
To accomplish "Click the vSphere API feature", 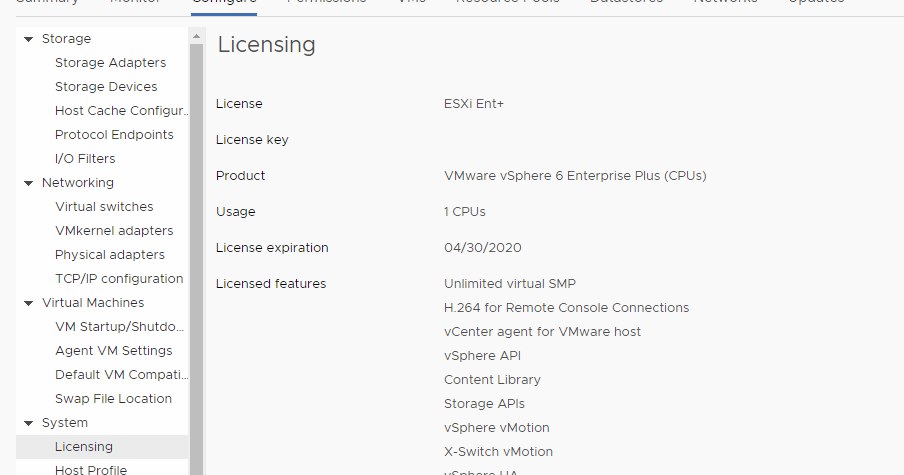I will pos(482,356).
